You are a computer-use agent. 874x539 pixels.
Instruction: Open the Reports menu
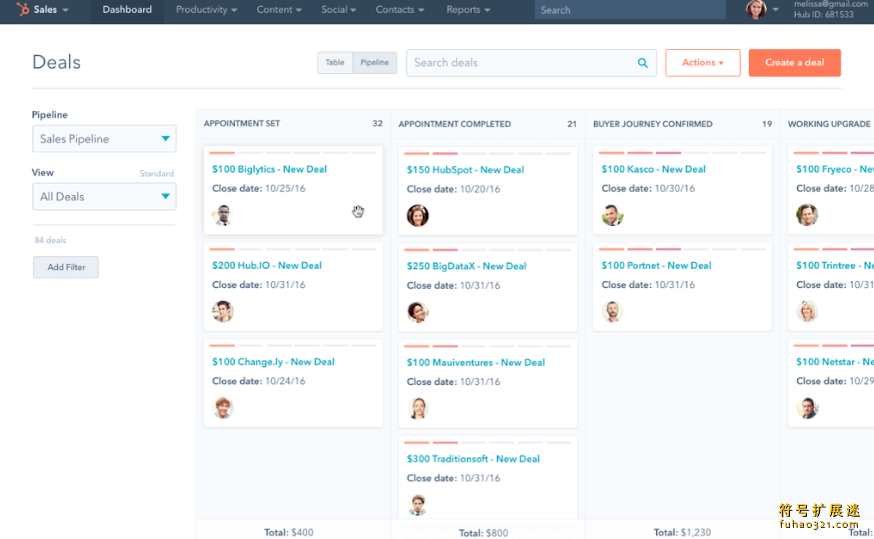468,9
